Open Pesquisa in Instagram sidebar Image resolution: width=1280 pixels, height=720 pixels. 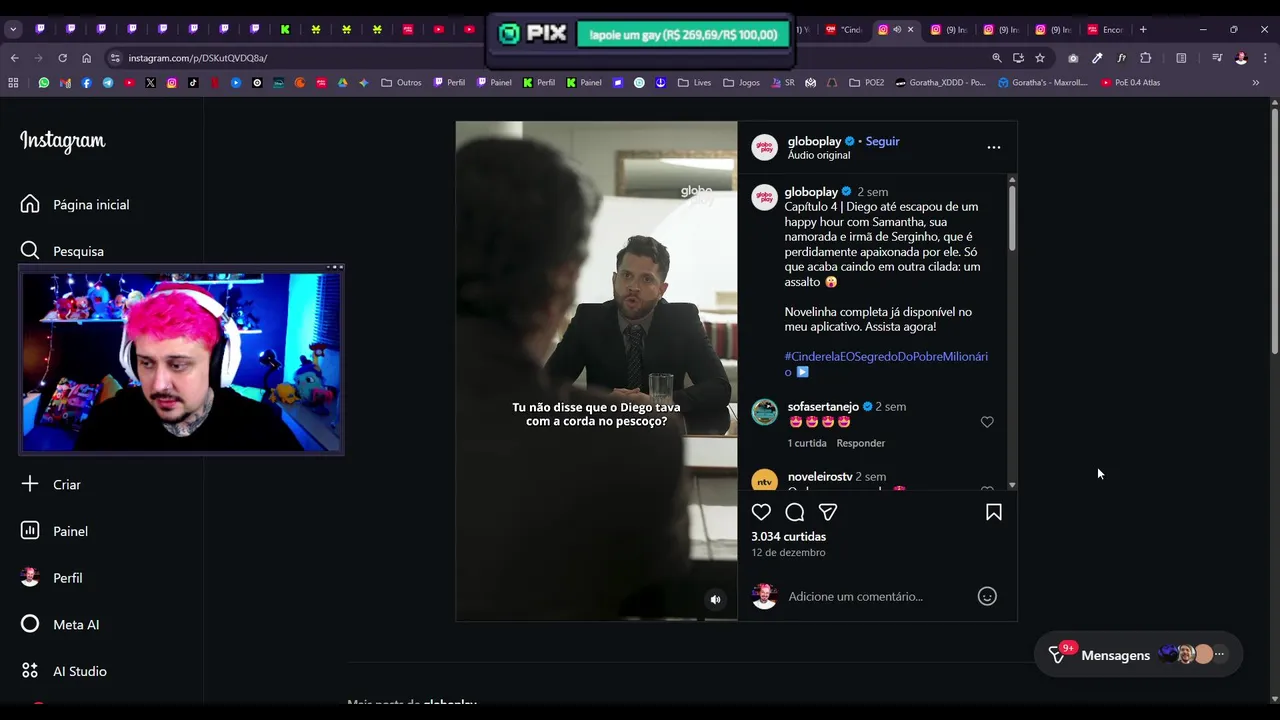[x=62, y=251]
